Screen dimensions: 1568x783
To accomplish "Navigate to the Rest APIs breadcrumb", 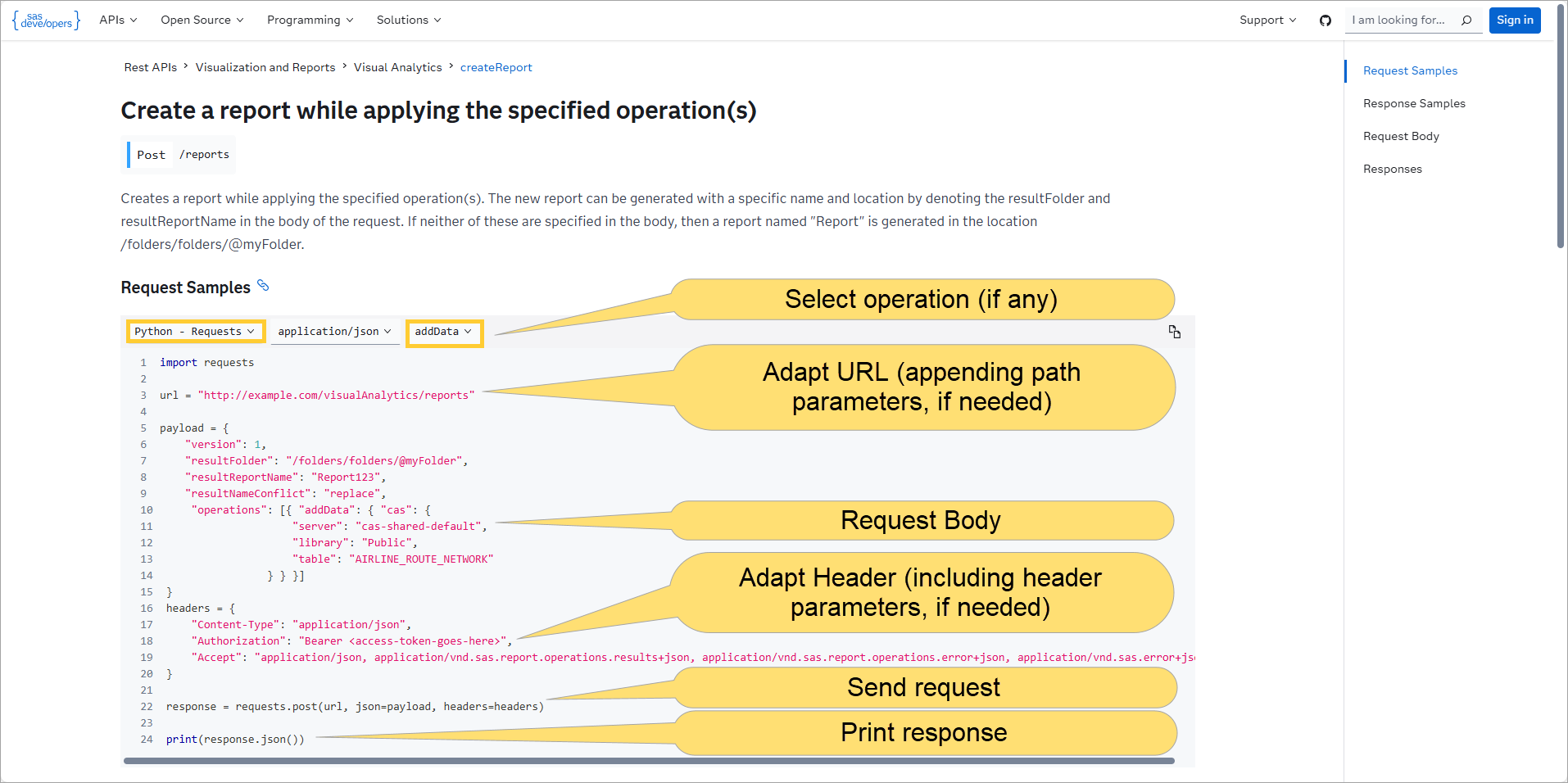I will pyautogui.click(x=150, y=67).
